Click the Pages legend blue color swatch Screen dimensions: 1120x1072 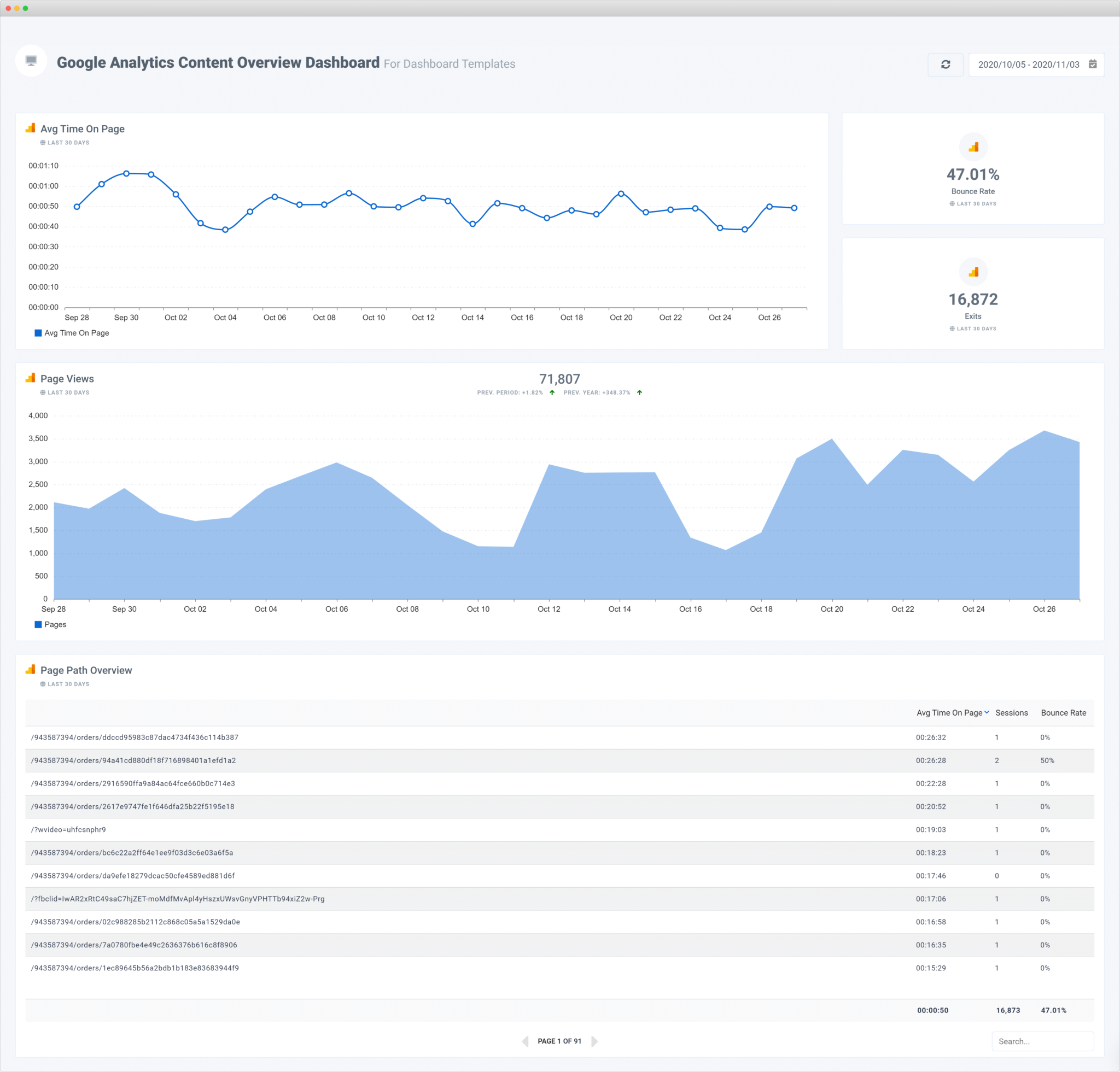[x=38, y=624]
